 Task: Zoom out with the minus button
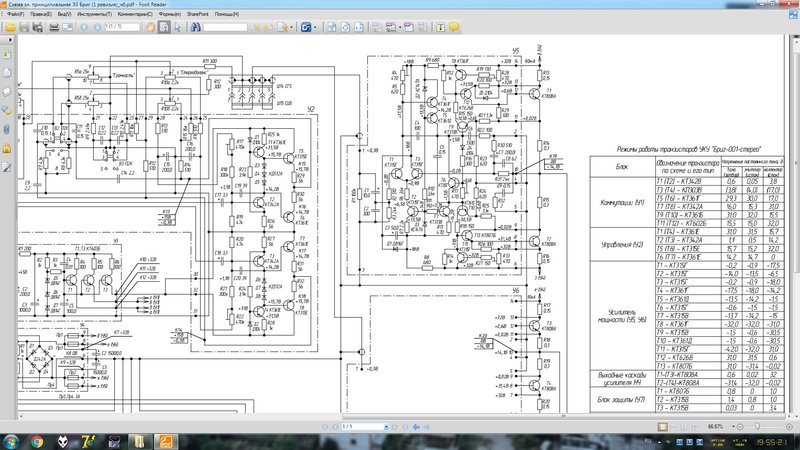click(x=740, y=427)
